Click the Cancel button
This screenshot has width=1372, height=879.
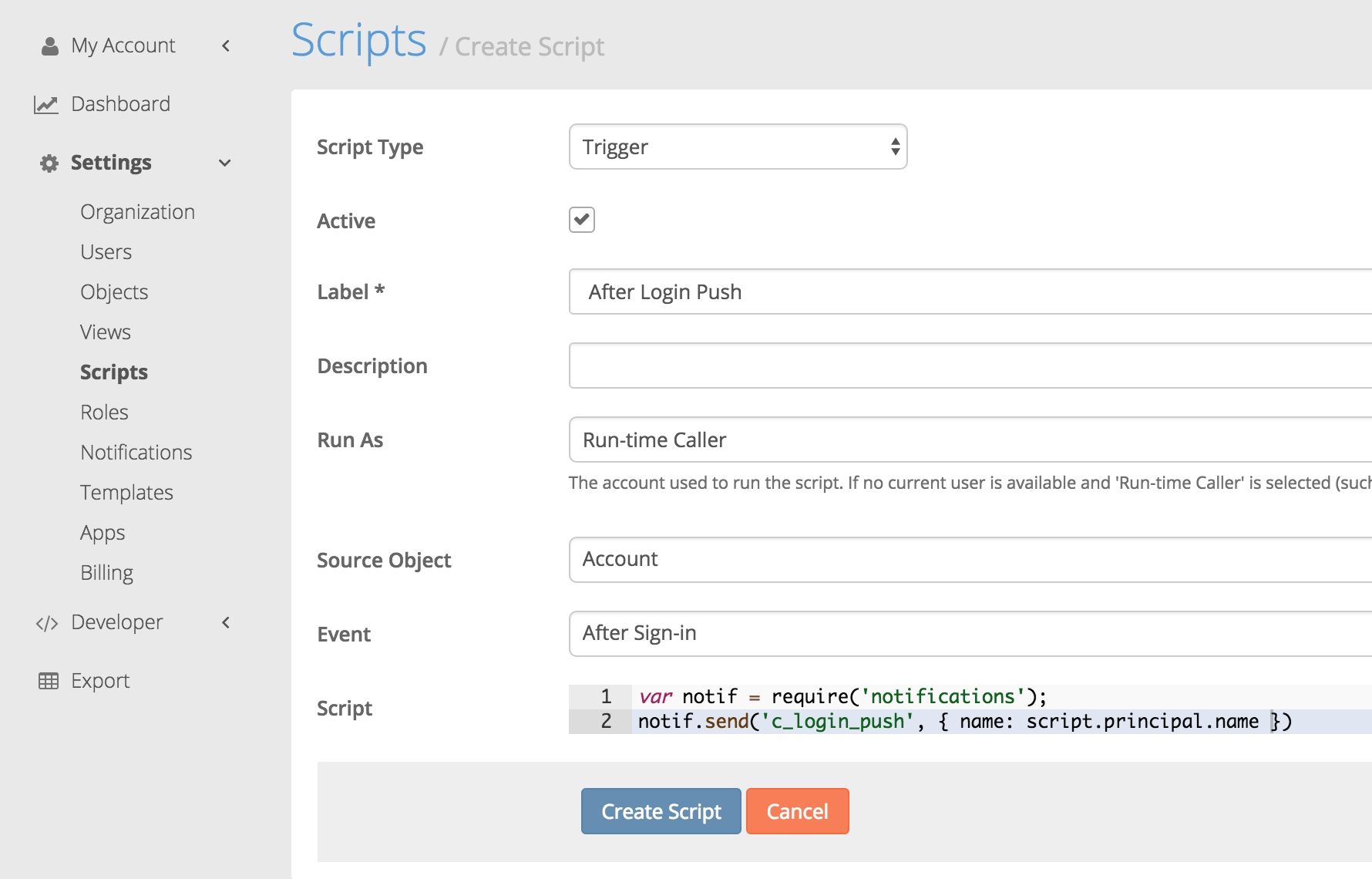click(798, 811)
